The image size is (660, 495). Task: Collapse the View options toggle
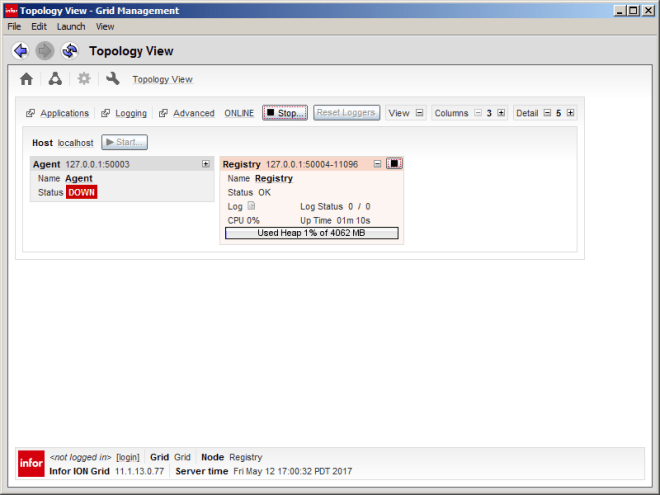click(419, 113)
